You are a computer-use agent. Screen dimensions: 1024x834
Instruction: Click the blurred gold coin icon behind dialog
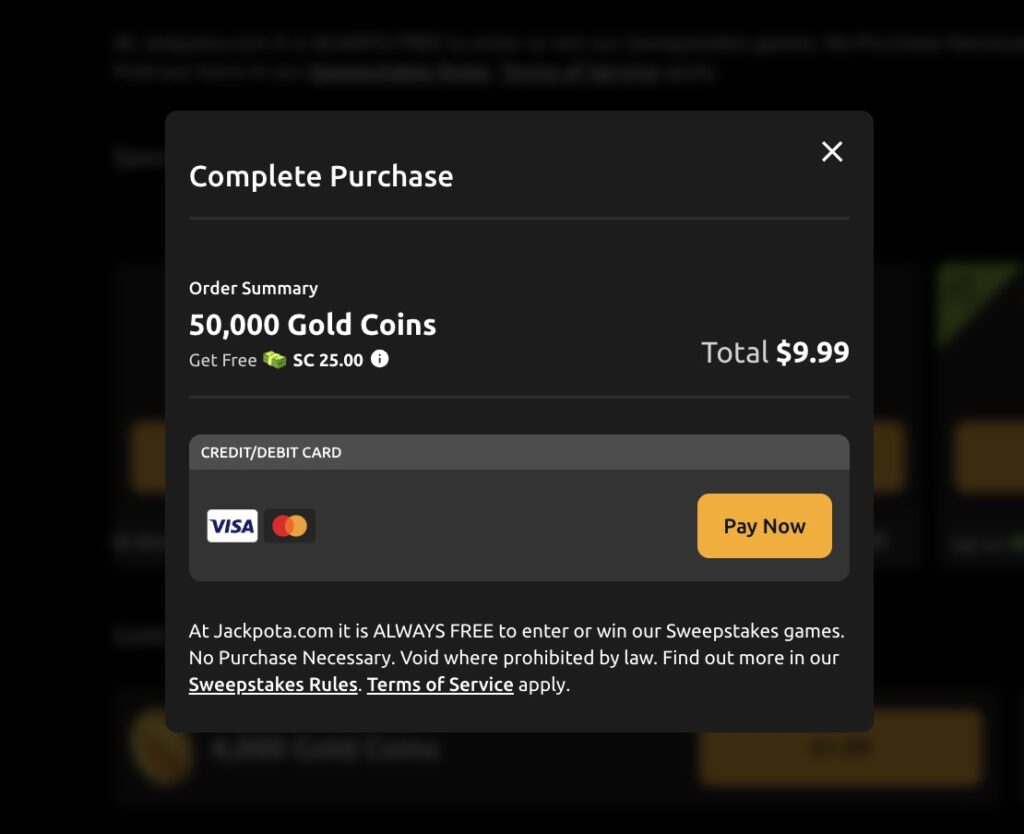click(x=160, y=748)
